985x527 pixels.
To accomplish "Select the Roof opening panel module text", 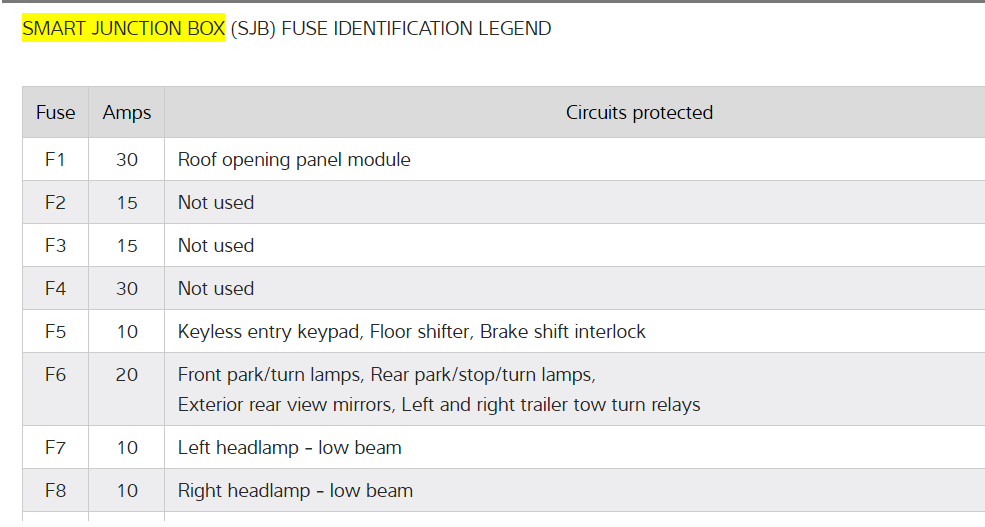I will (294, 160).
